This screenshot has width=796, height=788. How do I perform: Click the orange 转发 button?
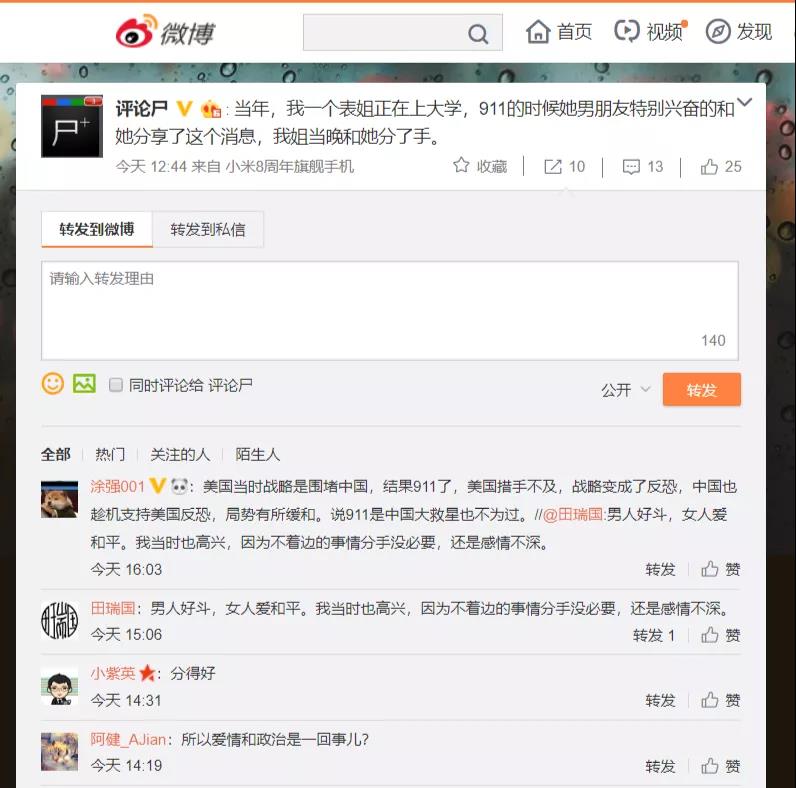(702, 389)
